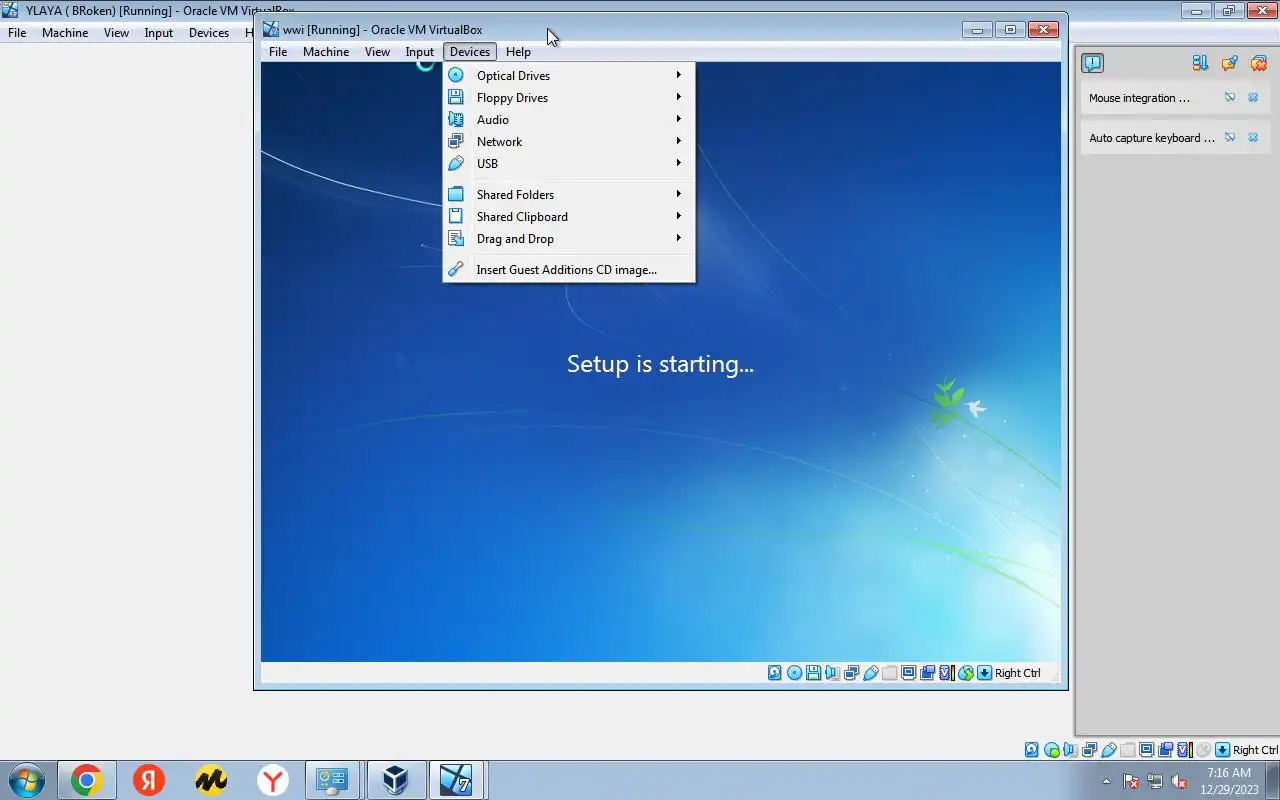
Task: Click hard disk indicator in YLAYA status bar
Action: click(1032, 750)
